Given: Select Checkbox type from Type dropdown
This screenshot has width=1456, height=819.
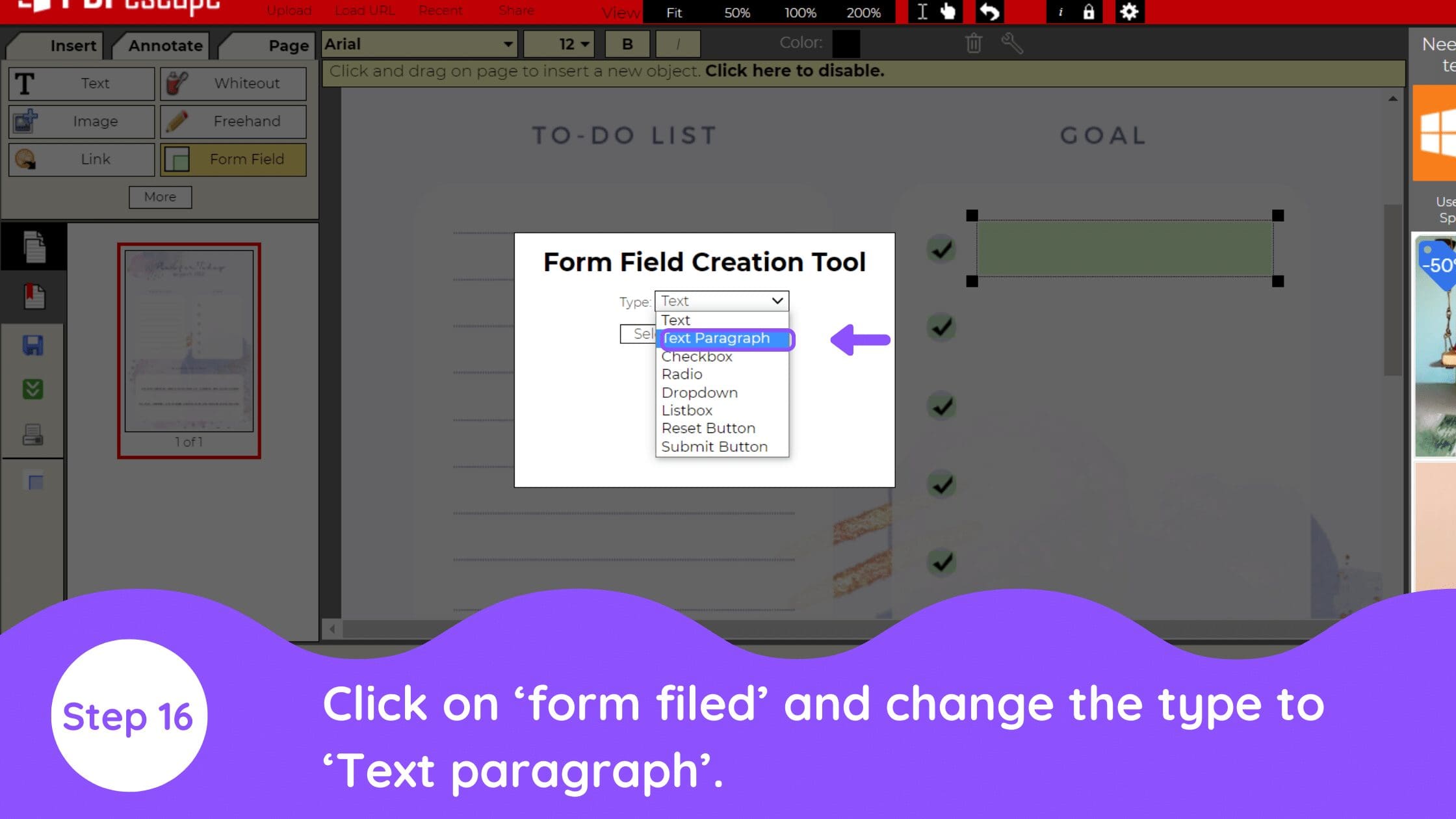Looking at the screenshot, I should pos(697,356).
